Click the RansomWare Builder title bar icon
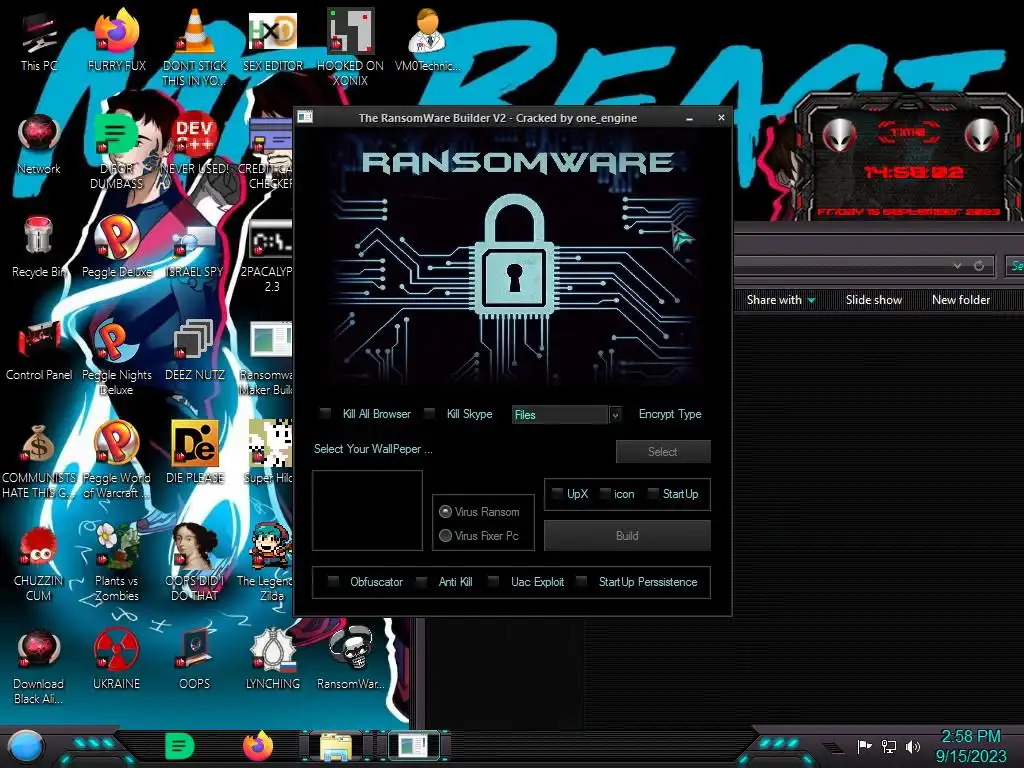Viewport: 1024px width, 768px height. pos(305,117)
